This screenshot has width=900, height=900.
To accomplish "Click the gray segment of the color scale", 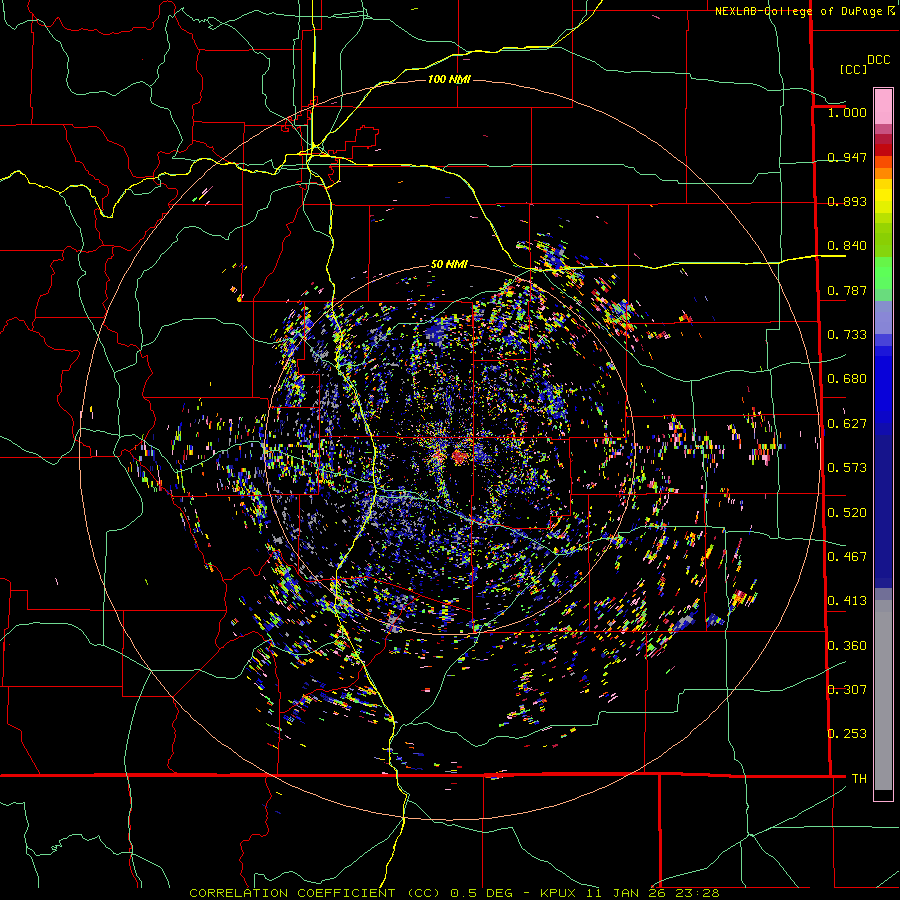I will (x=883, y=695).
